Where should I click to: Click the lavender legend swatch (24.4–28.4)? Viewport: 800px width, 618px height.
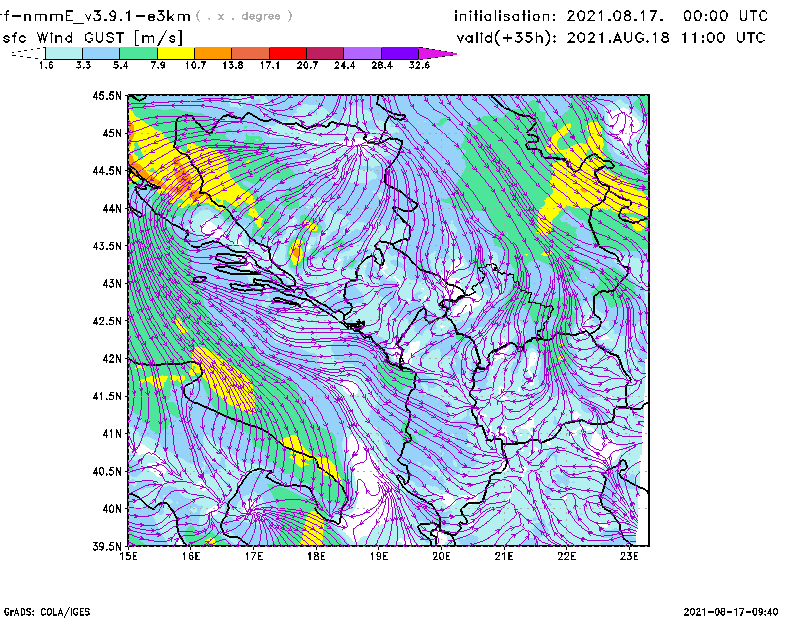363,53
